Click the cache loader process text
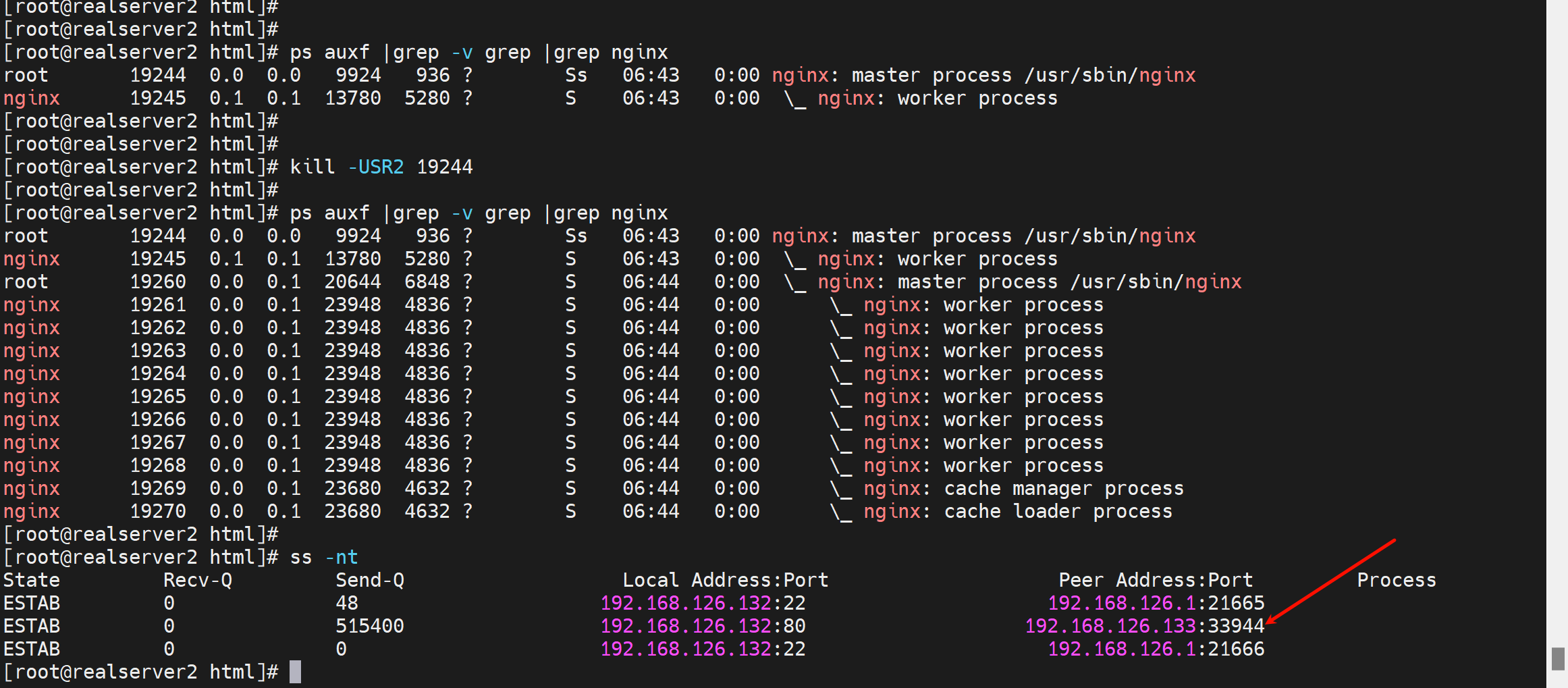Viewport: 1568px width, 688px height. pyautogui.click(x=1058, y=511)
